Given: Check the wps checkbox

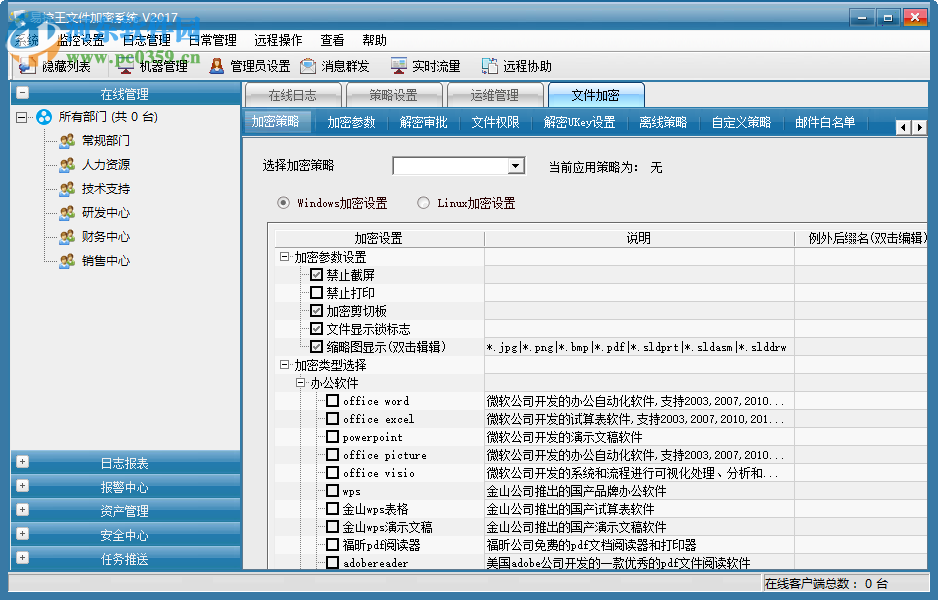Looking at the screenshot, I should pos(333,491).
